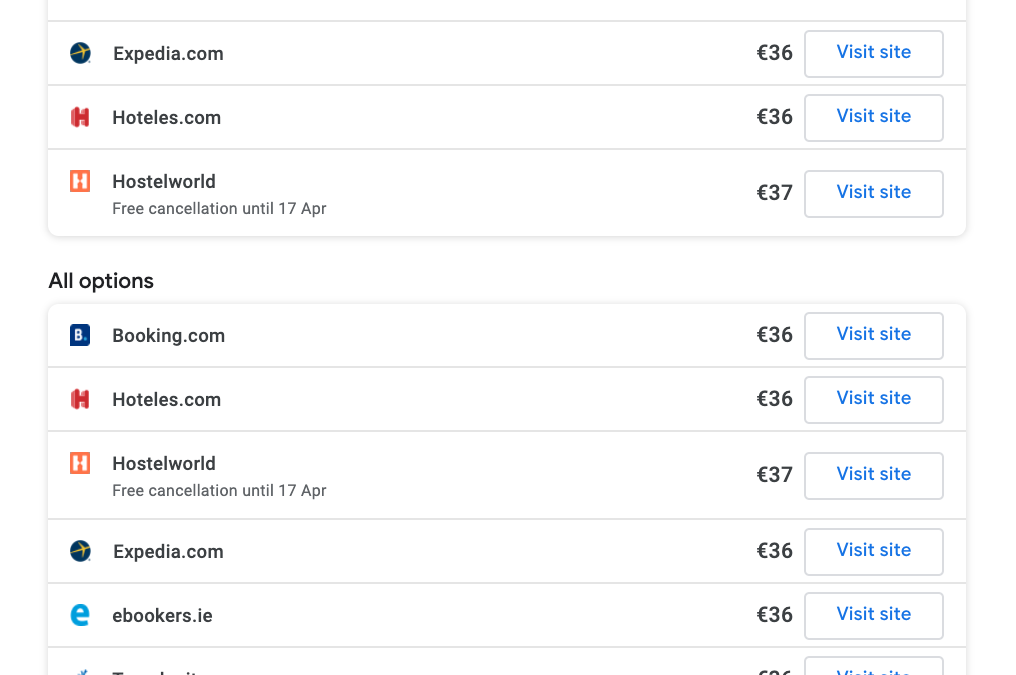Visit site for Hoteles.com under All options
The height and width of the screenshot is (675, 1016).
[x=873, y=400]
